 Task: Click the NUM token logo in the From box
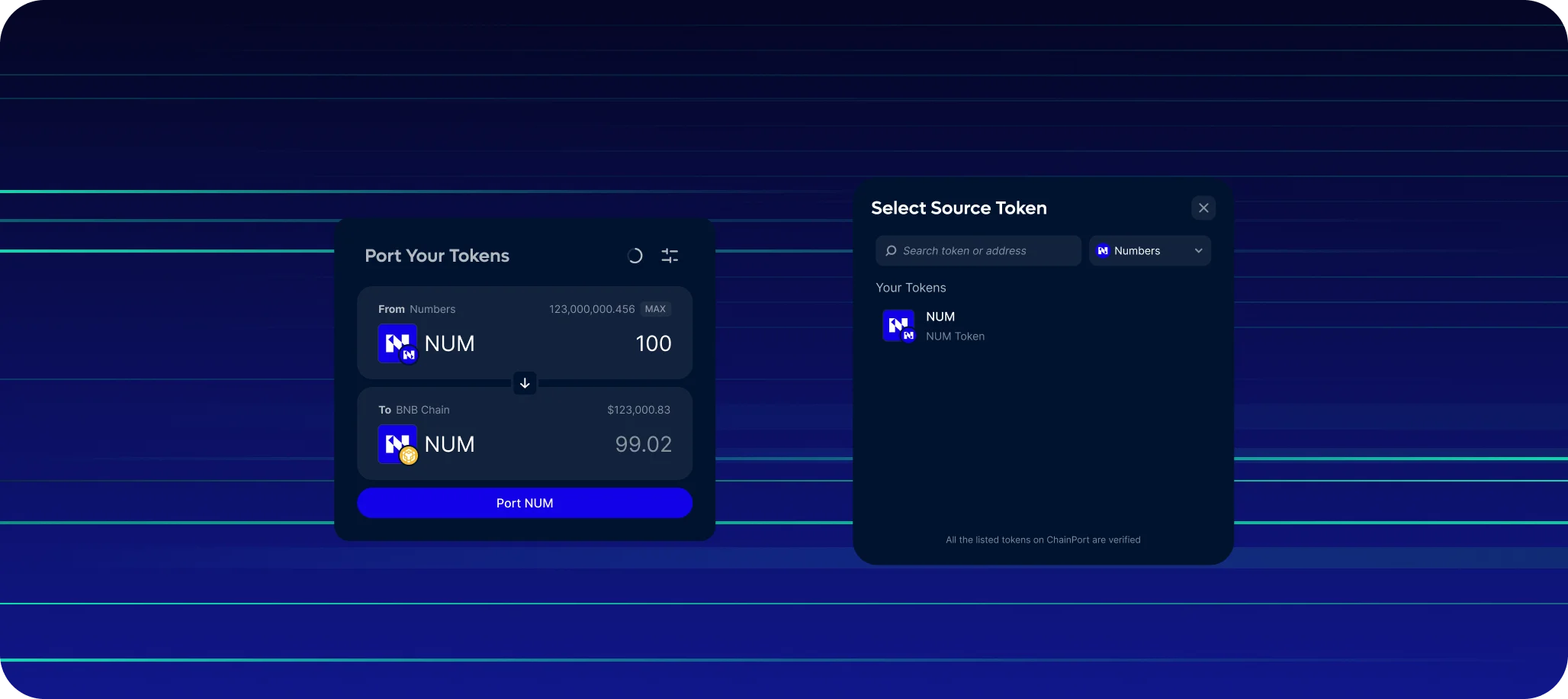point(398,344)
